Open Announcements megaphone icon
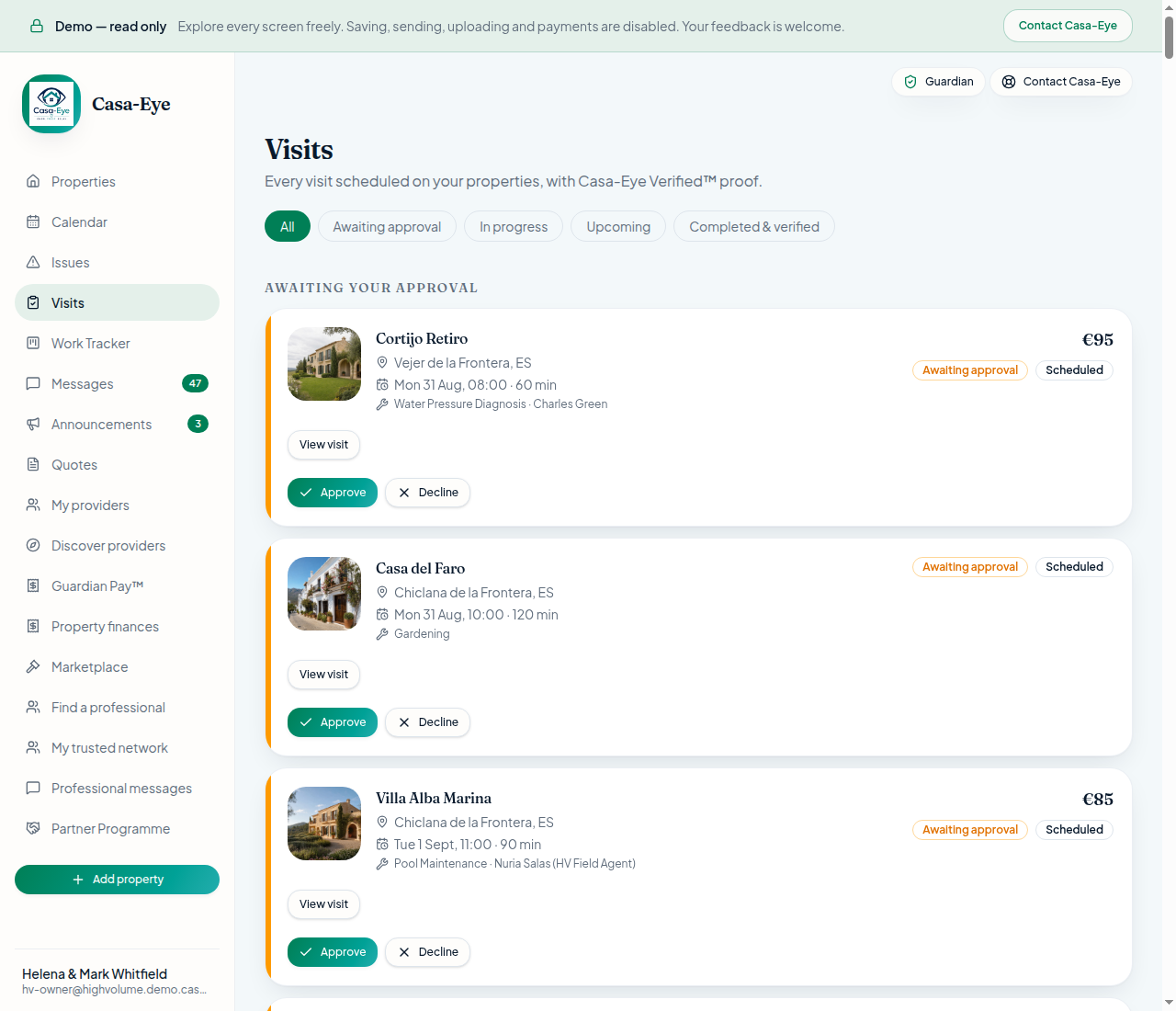1176x1011 pixels. tap(33, 424)
